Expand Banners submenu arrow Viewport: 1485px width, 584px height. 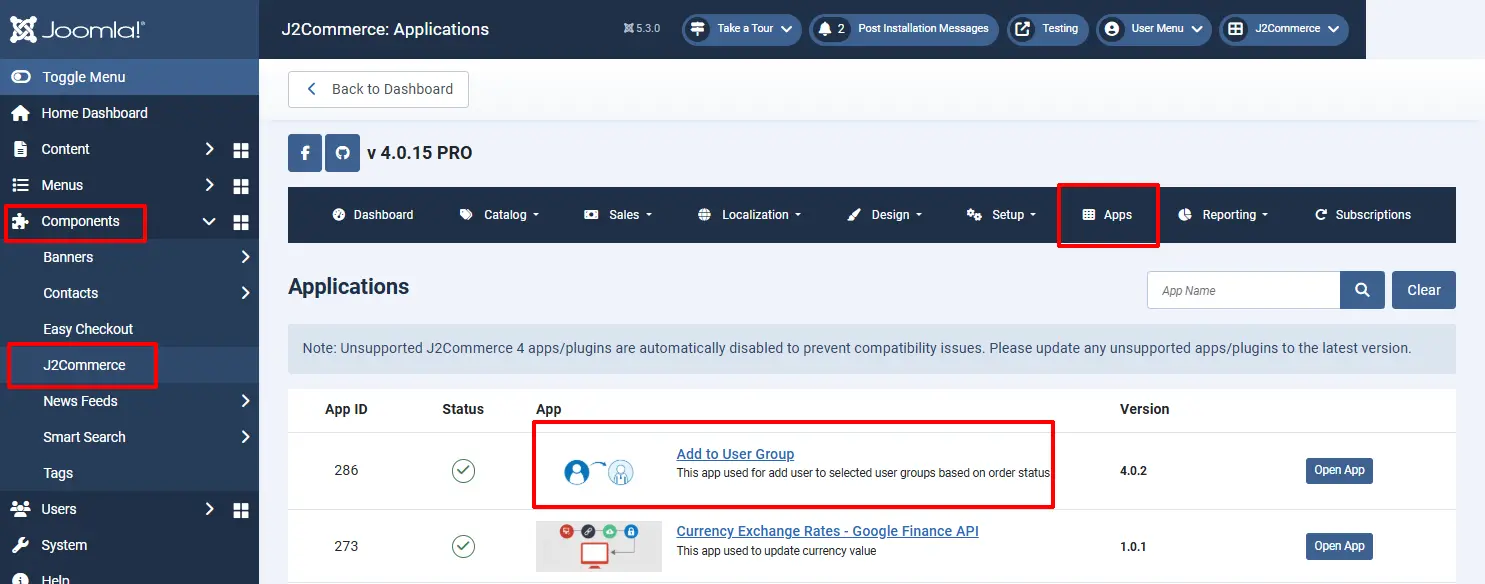(x=245, y=257)
